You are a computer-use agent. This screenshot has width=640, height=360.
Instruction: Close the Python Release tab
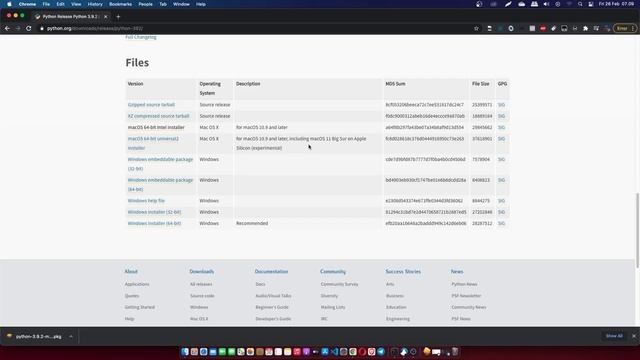tap(106, 17)
